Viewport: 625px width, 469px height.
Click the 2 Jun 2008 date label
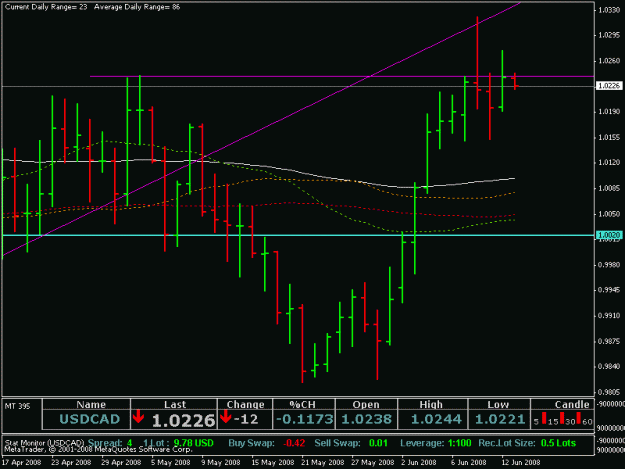point(419,463)
